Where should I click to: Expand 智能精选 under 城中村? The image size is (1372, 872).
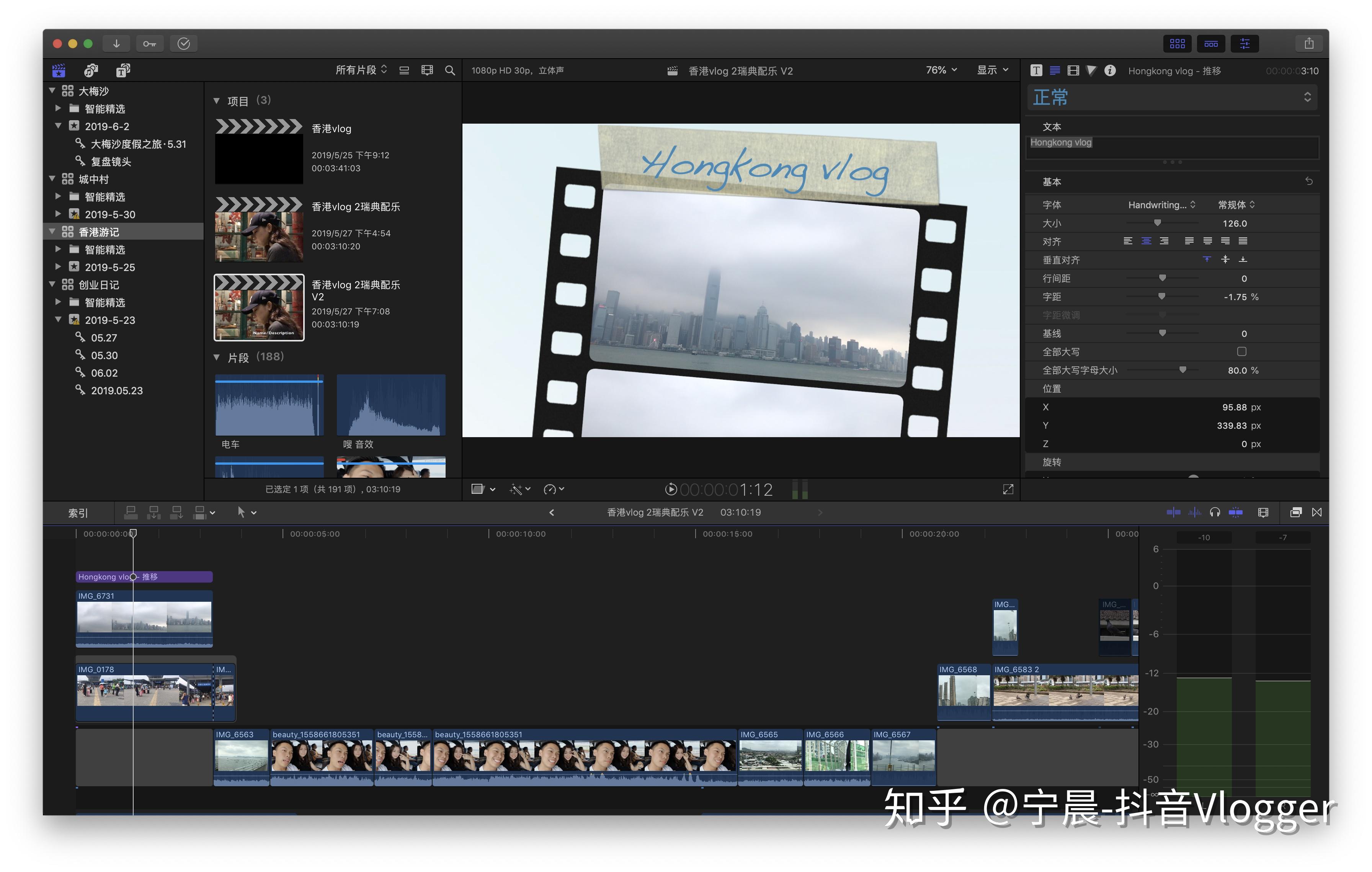click(x=58, y=196)
